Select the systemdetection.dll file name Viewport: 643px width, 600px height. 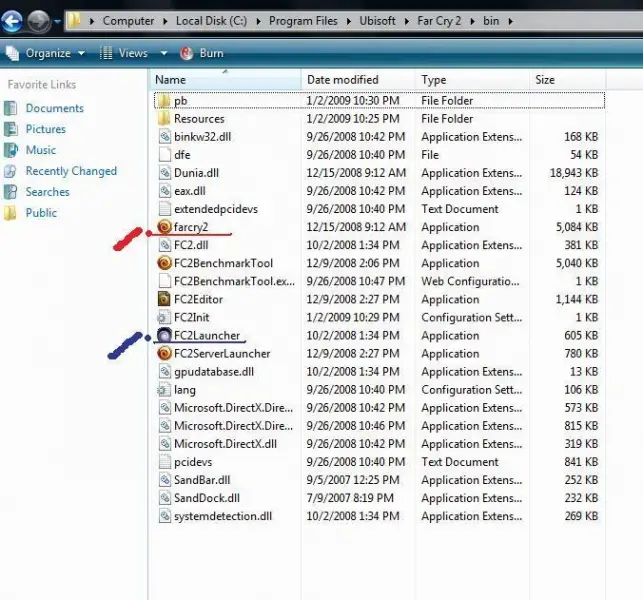(x=223, y=516)
